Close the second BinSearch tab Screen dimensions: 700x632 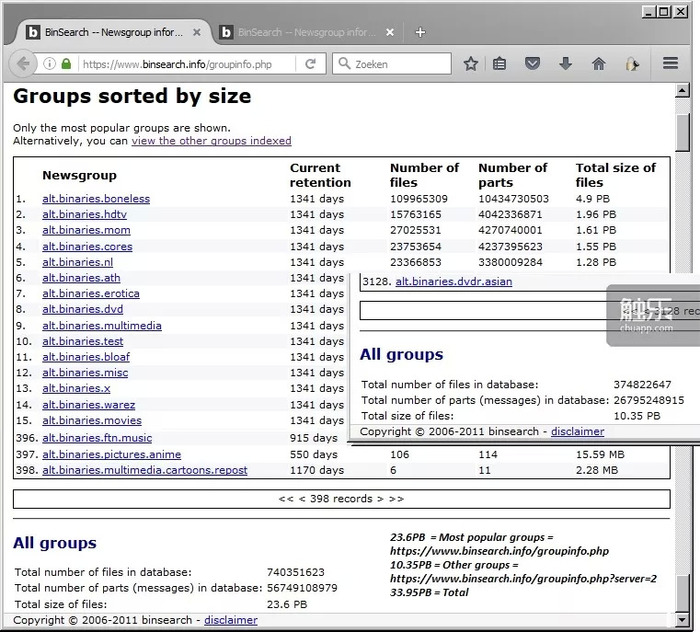(x=390, y=32)
